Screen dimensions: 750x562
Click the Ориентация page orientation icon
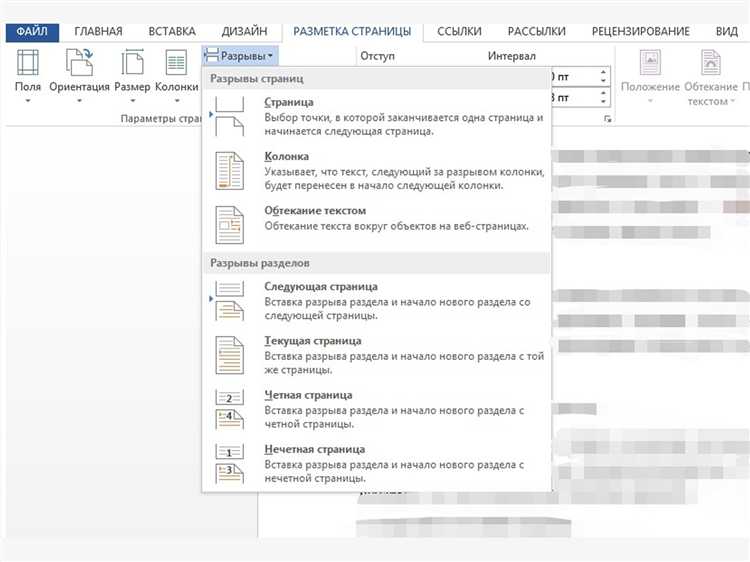tap(79, 62)
